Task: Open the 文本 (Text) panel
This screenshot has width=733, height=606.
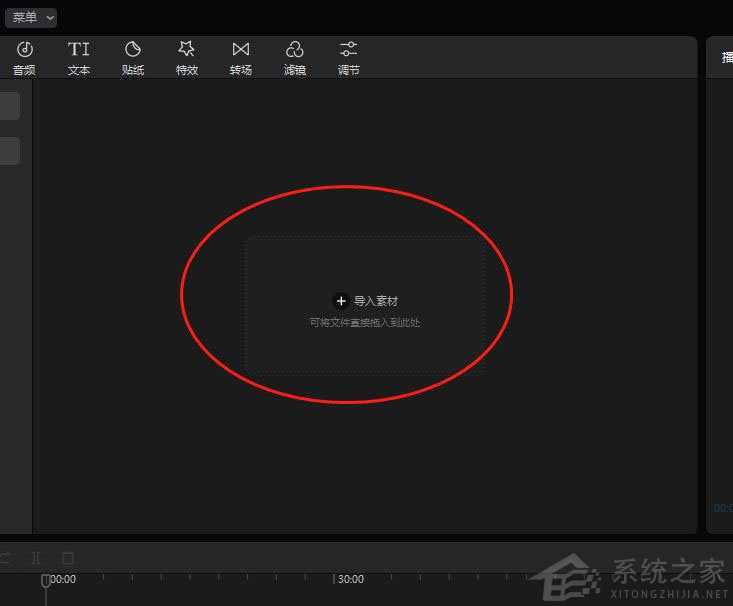Action: [x=79, y=58]
